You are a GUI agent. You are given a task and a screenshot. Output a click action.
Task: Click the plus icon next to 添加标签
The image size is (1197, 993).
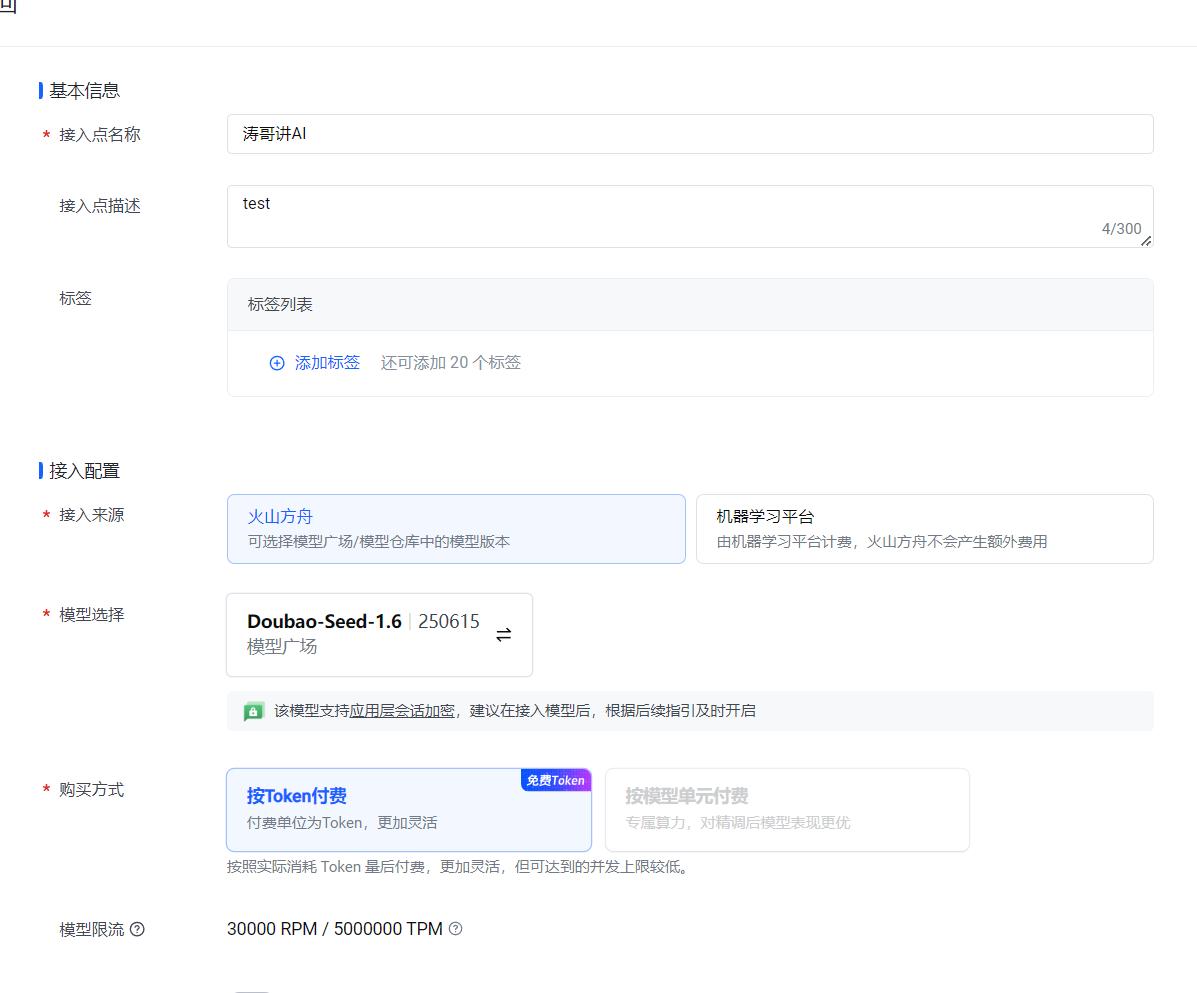(x=277, y=363)
